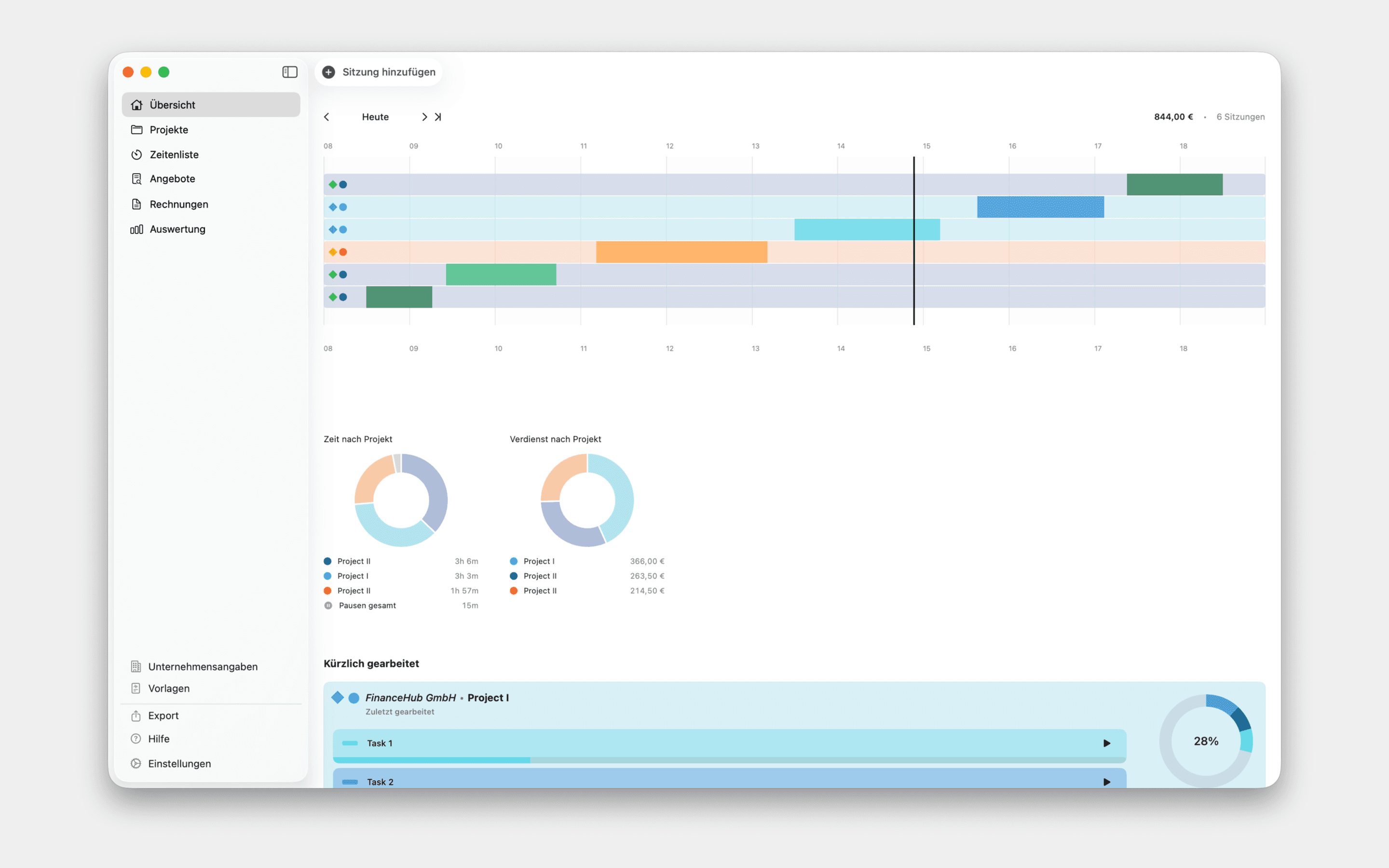Viewport: 1389px width, 868px height.
Task: Open Einstellungen with the gear icon
Action: click(136, 763)
